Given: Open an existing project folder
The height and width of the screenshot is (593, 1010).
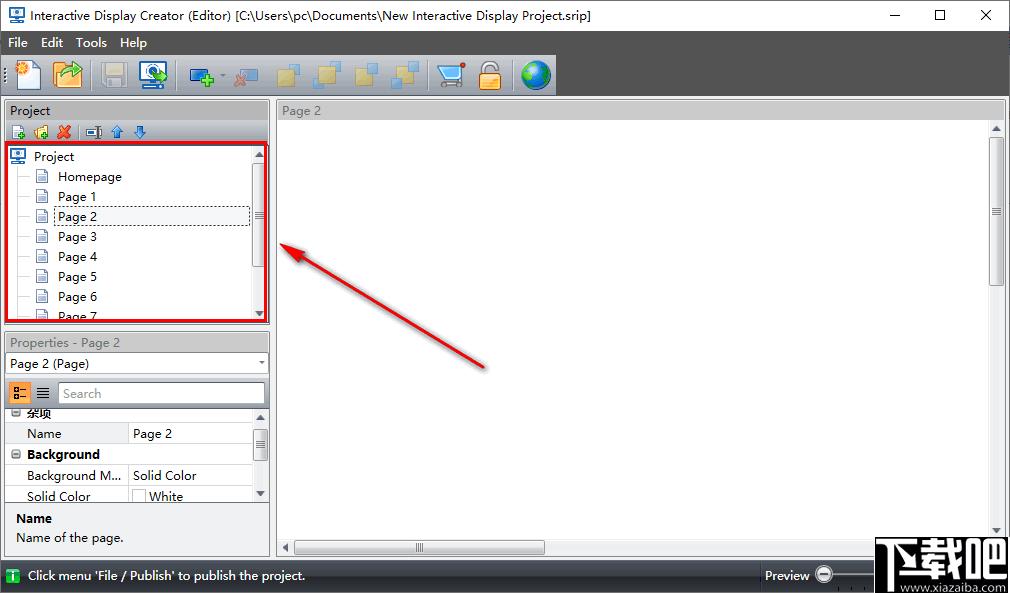Looking at the screenshot, I should pyautogui.click(x=68, y=75).
